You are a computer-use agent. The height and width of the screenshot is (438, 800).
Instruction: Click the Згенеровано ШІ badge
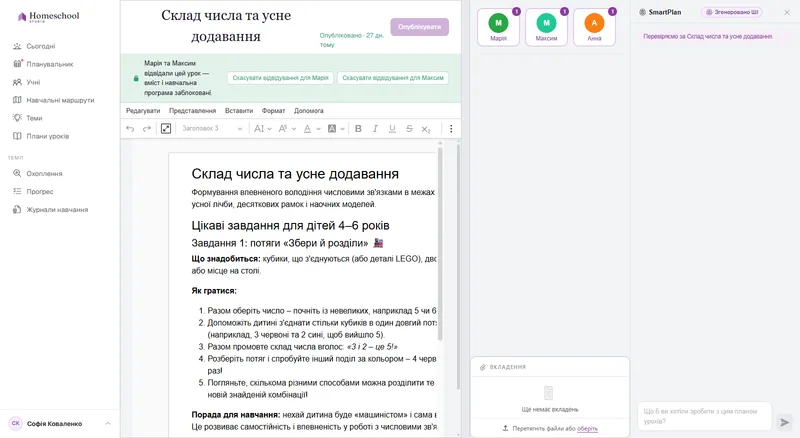pyautogui.click(x=732, y=12)
